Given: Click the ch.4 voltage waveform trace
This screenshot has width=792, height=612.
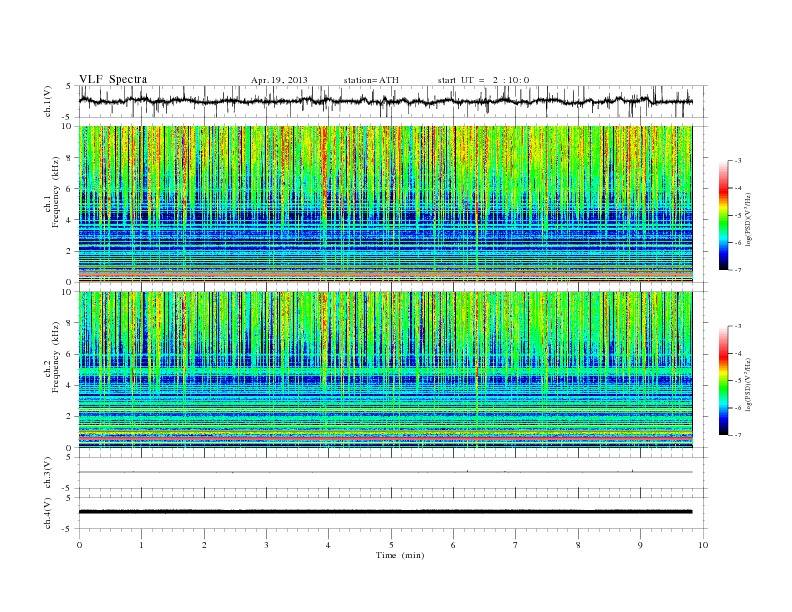Looking at the screenshot, I should (x=385, y=512).
